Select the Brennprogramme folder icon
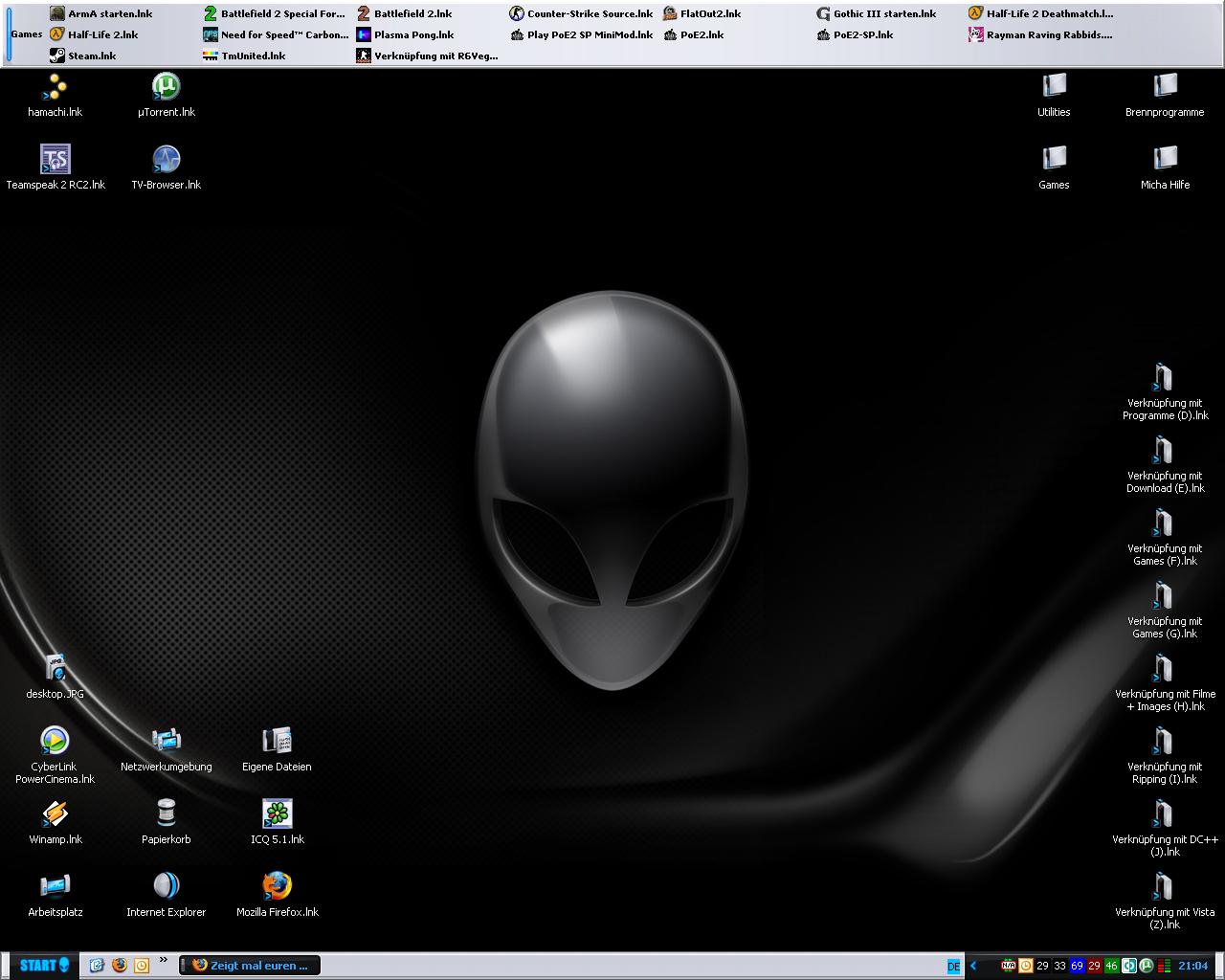1225x980 pixels. click(x=1165, y=95)
